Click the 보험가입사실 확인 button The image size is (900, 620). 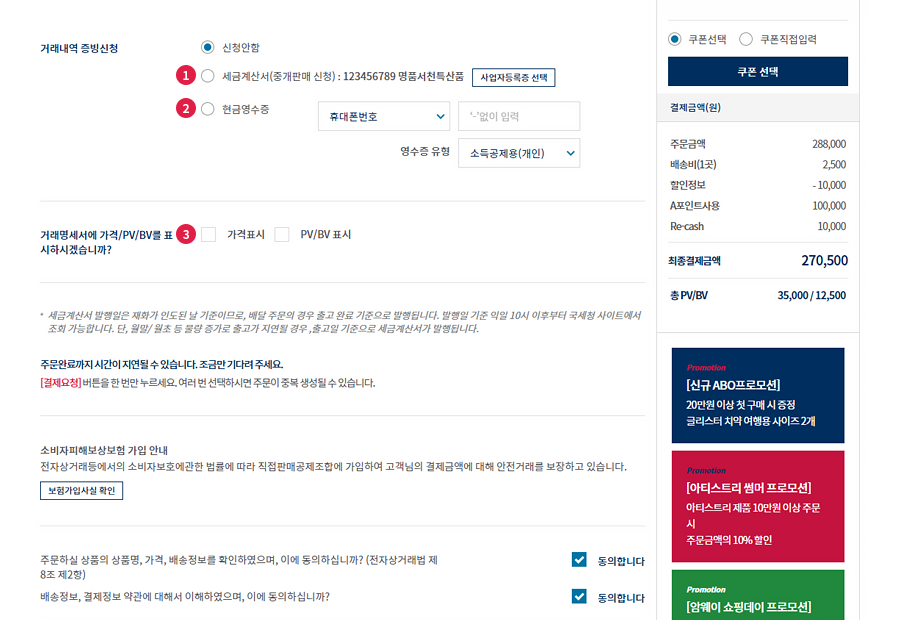pyautogui.click(x=82, y=491)
